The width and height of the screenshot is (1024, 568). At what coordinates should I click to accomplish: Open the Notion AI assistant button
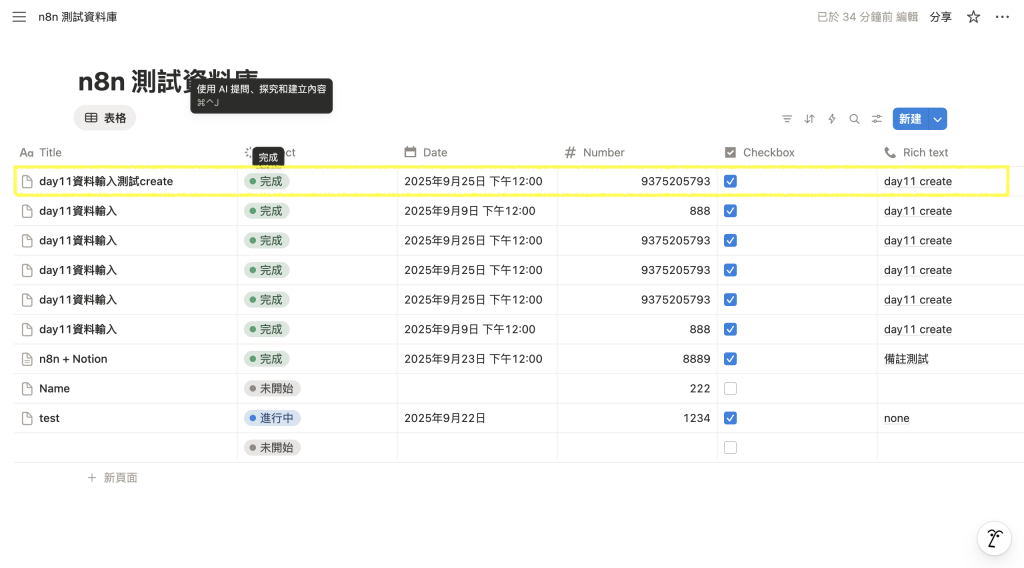pos(994,538)
